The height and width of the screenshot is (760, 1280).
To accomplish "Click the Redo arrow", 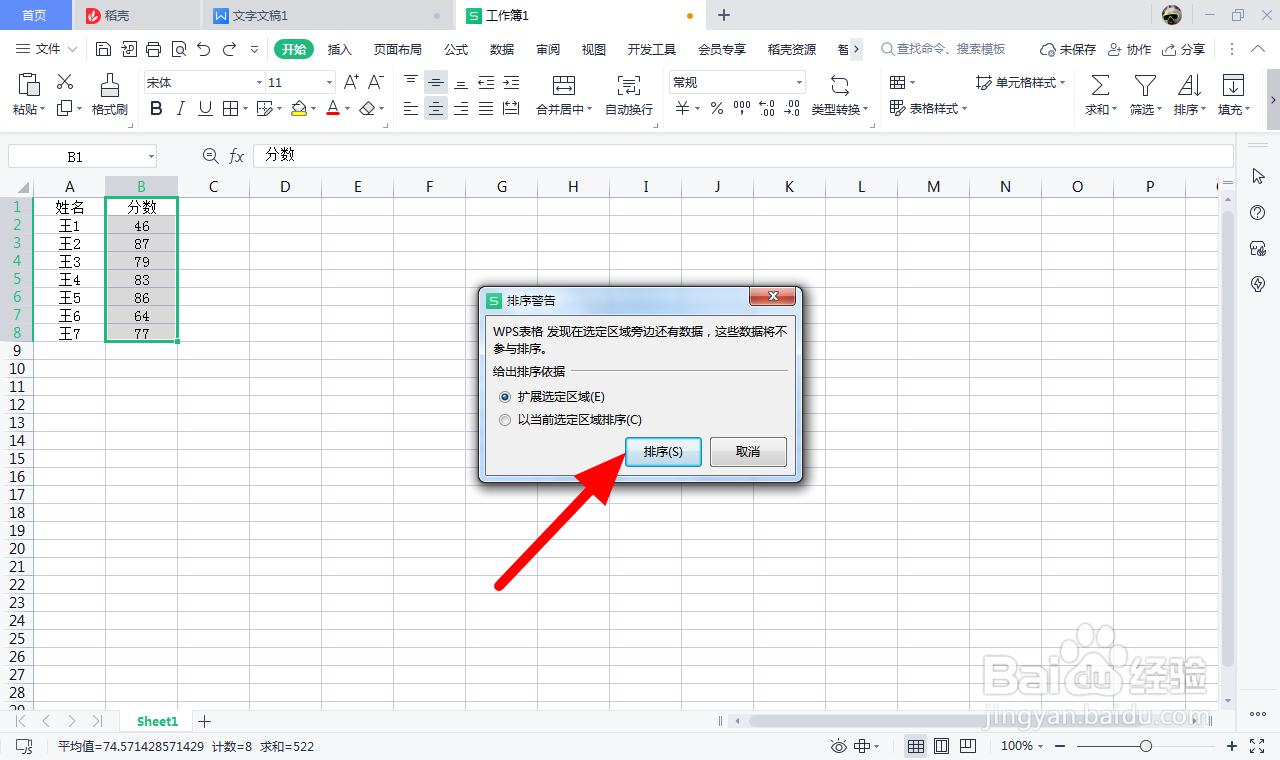I will [229, 48].
